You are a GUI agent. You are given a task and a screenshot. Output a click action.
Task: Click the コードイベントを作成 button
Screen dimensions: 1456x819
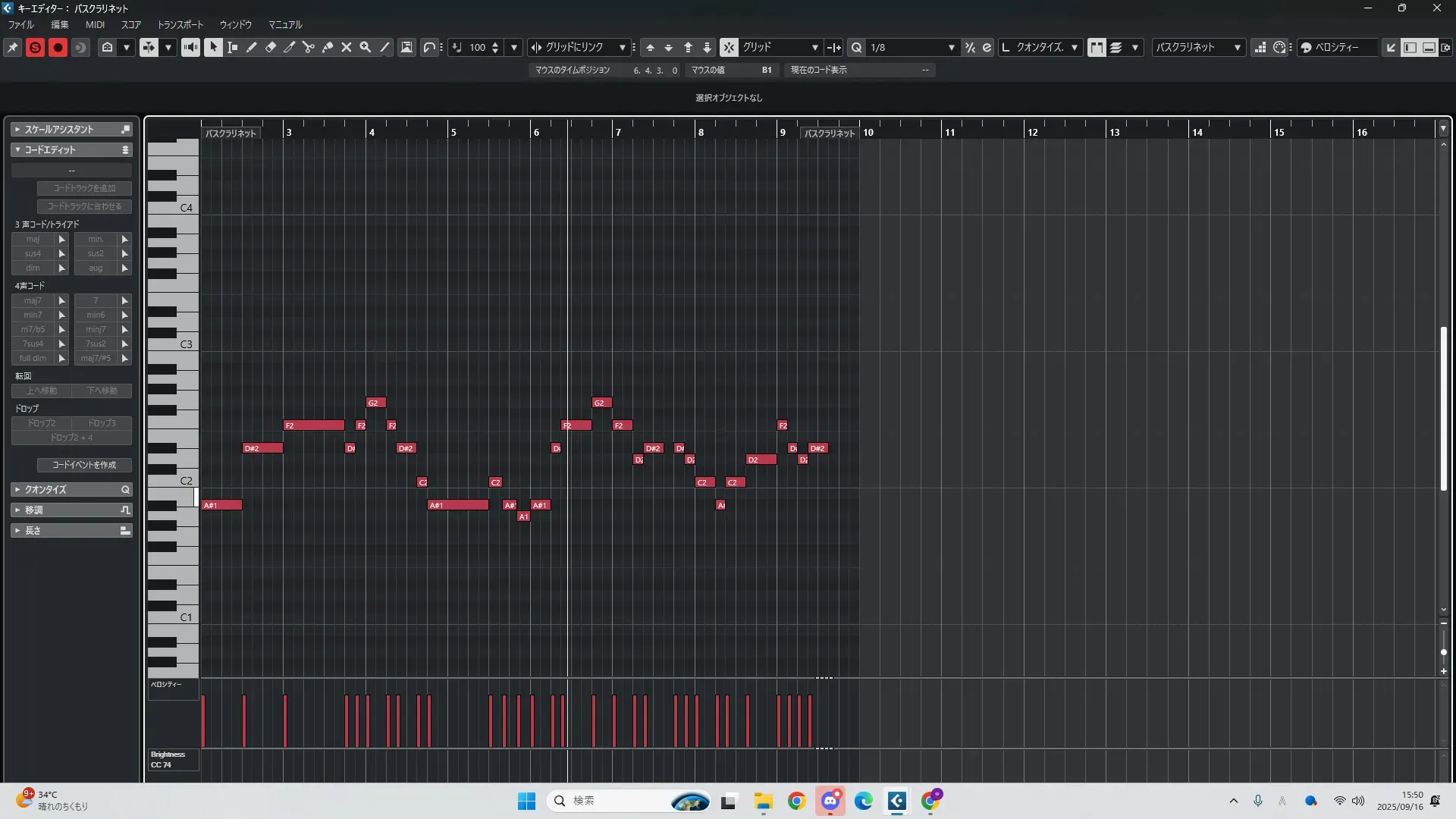click(84, 465)
